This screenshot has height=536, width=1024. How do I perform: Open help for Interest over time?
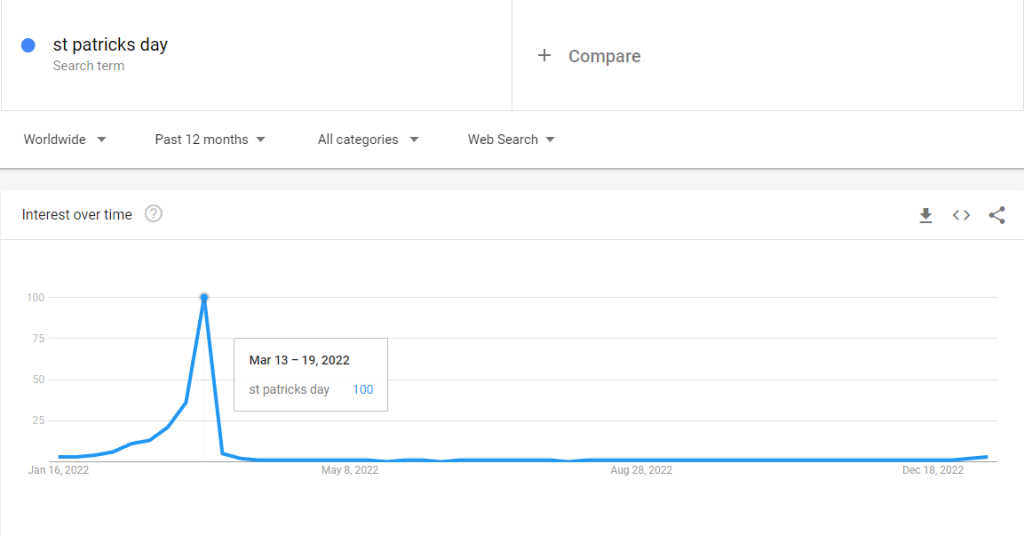(x=153, y=213)
